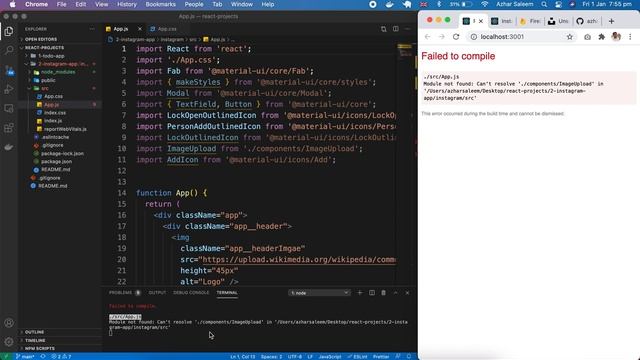Open History menu in macOS menu bar

tap(127, 4)
